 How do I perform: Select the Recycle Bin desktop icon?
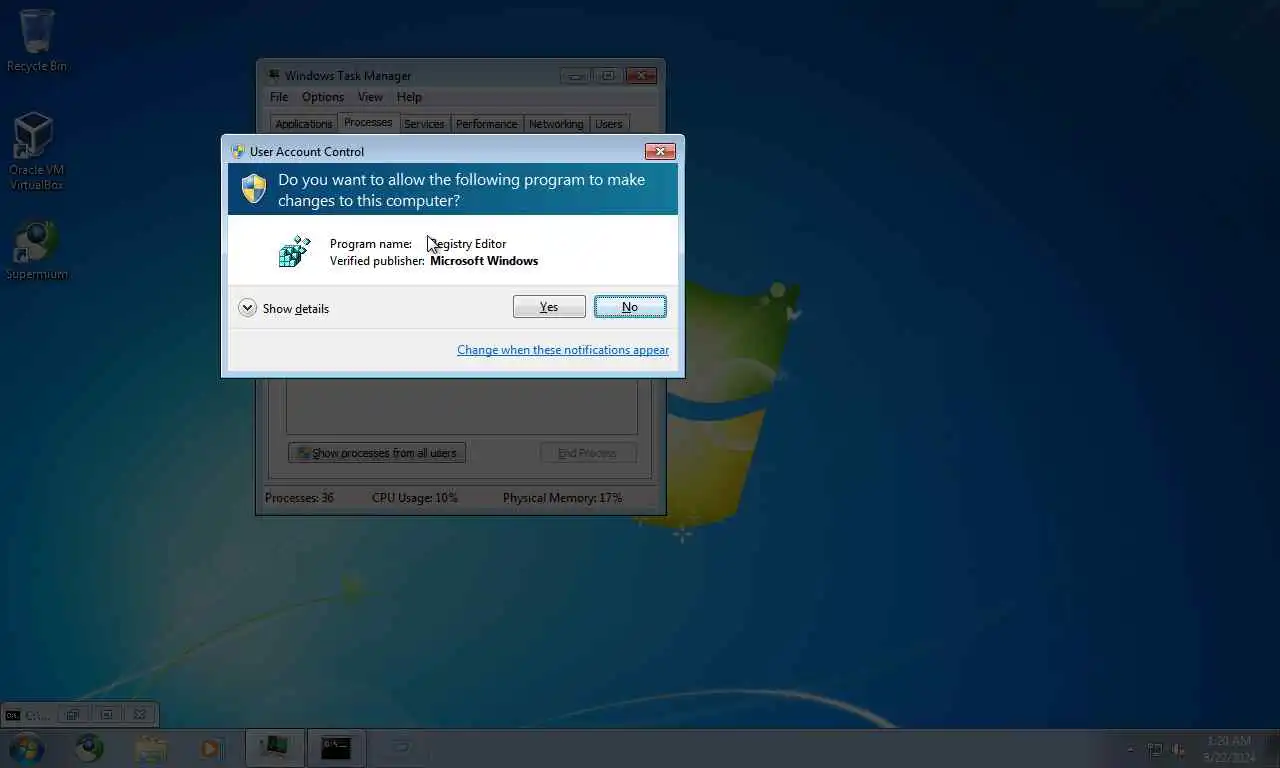37,41
